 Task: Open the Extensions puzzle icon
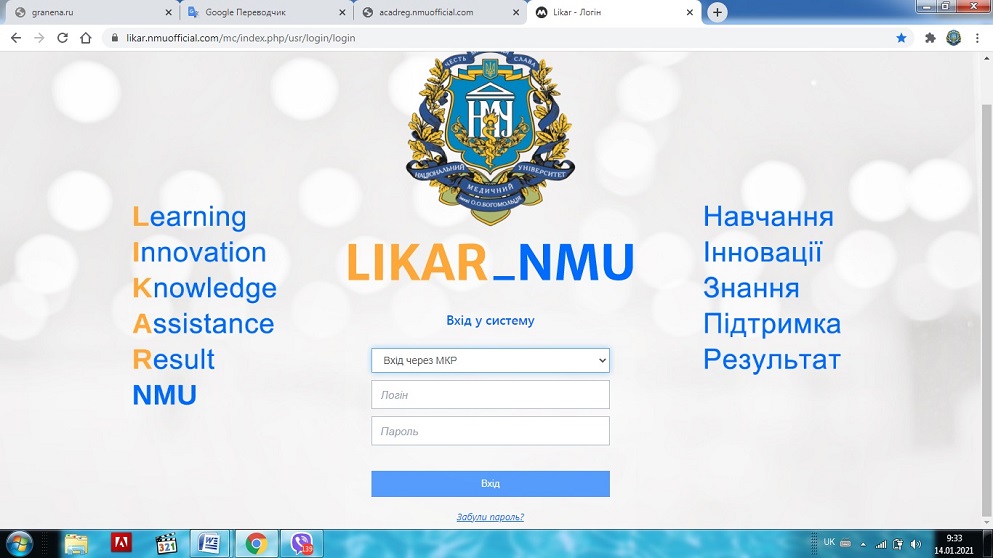(x=930, y=38)
